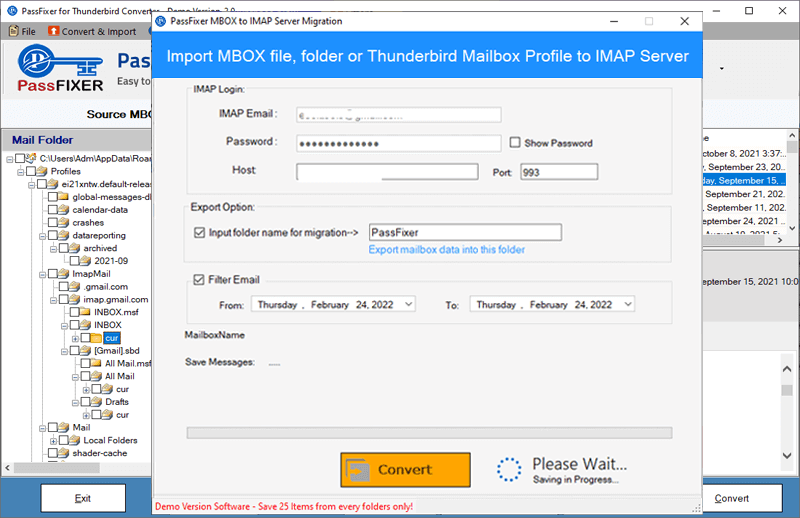Expand the Local Folders tree node
This screenshot has height=518, width=800.
click(54, 441)
